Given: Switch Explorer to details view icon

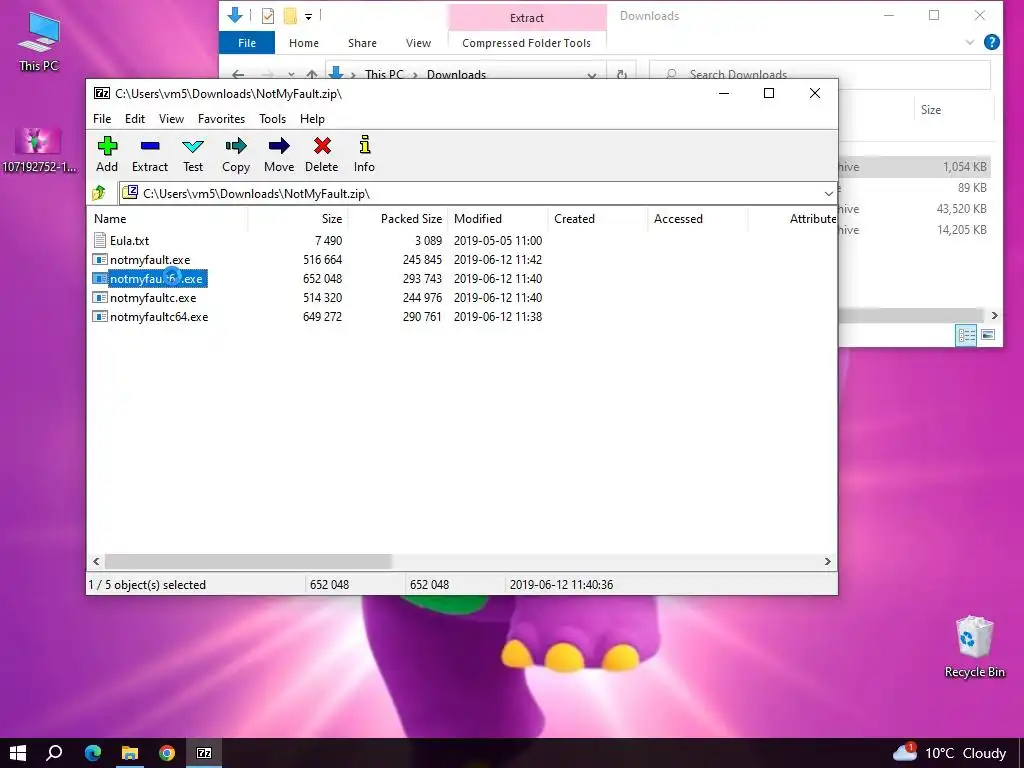Looking at the screenshot, I should (966, 335).
